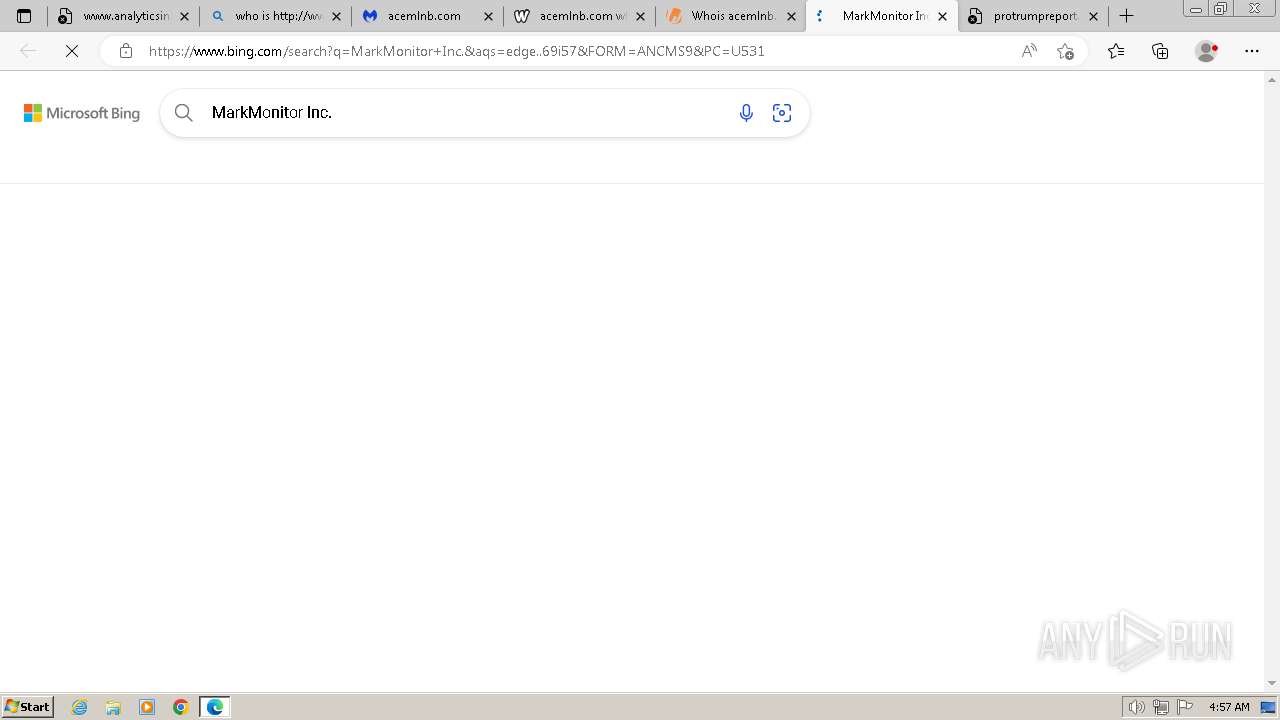
Task: Open media player from taskbar
Action: [x=147, y=707]
